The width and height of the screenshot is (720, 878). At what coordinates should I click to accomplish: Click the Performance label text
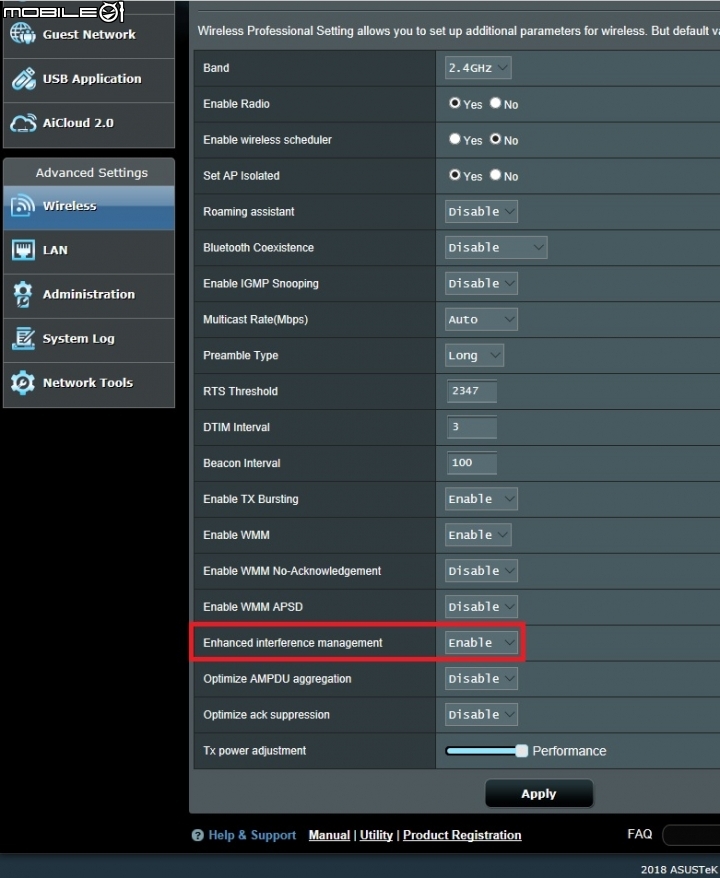[569, 751]
